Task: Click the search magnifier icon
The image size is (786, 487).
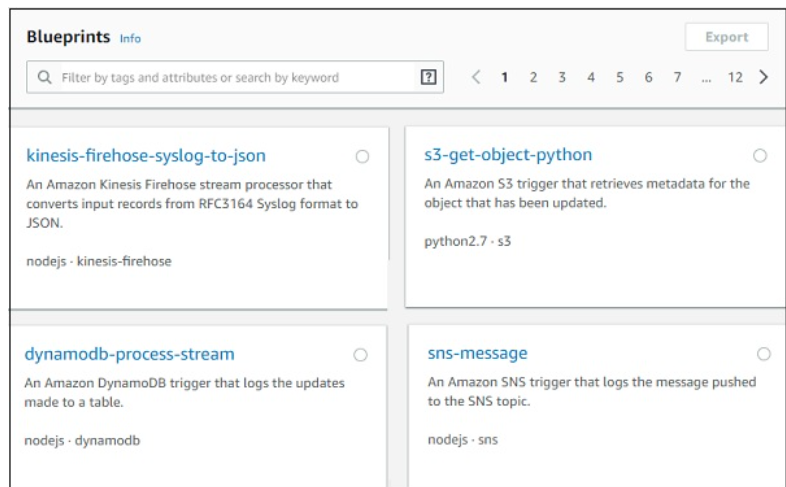Action: pos(44,78)
